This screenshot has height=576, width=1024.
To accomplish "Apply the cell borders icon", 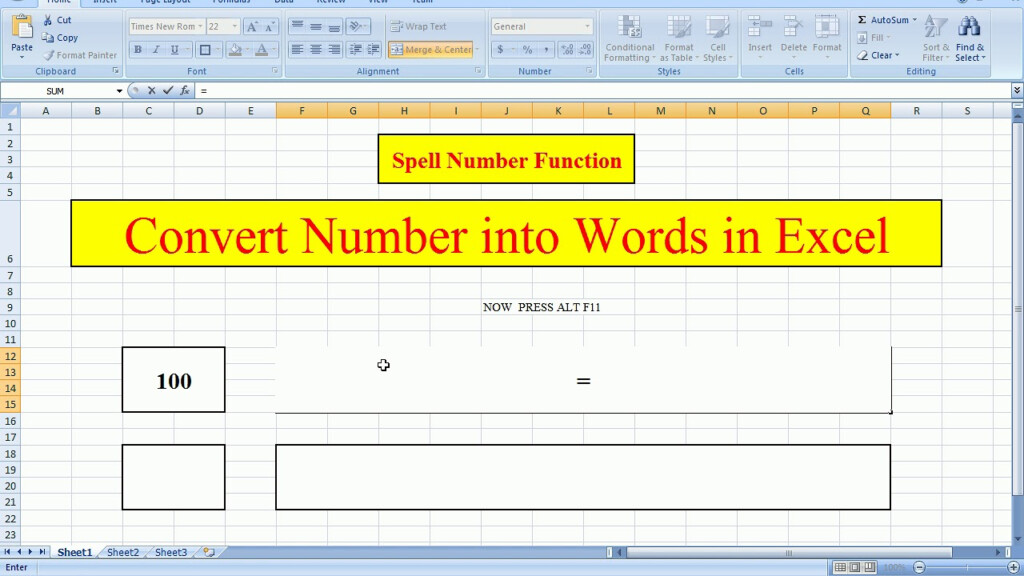I will 205,50.
